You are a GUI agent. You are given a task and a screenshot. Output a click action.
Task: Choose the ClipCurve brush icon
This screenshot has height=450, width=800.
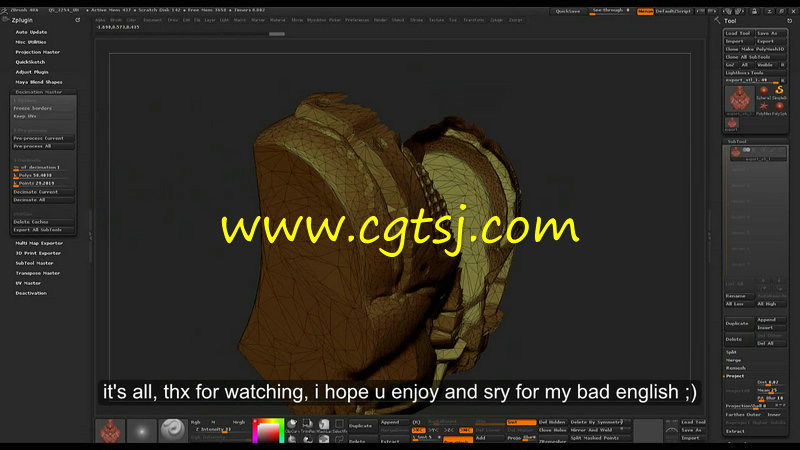pyautogui.click(x=292, y=426)
